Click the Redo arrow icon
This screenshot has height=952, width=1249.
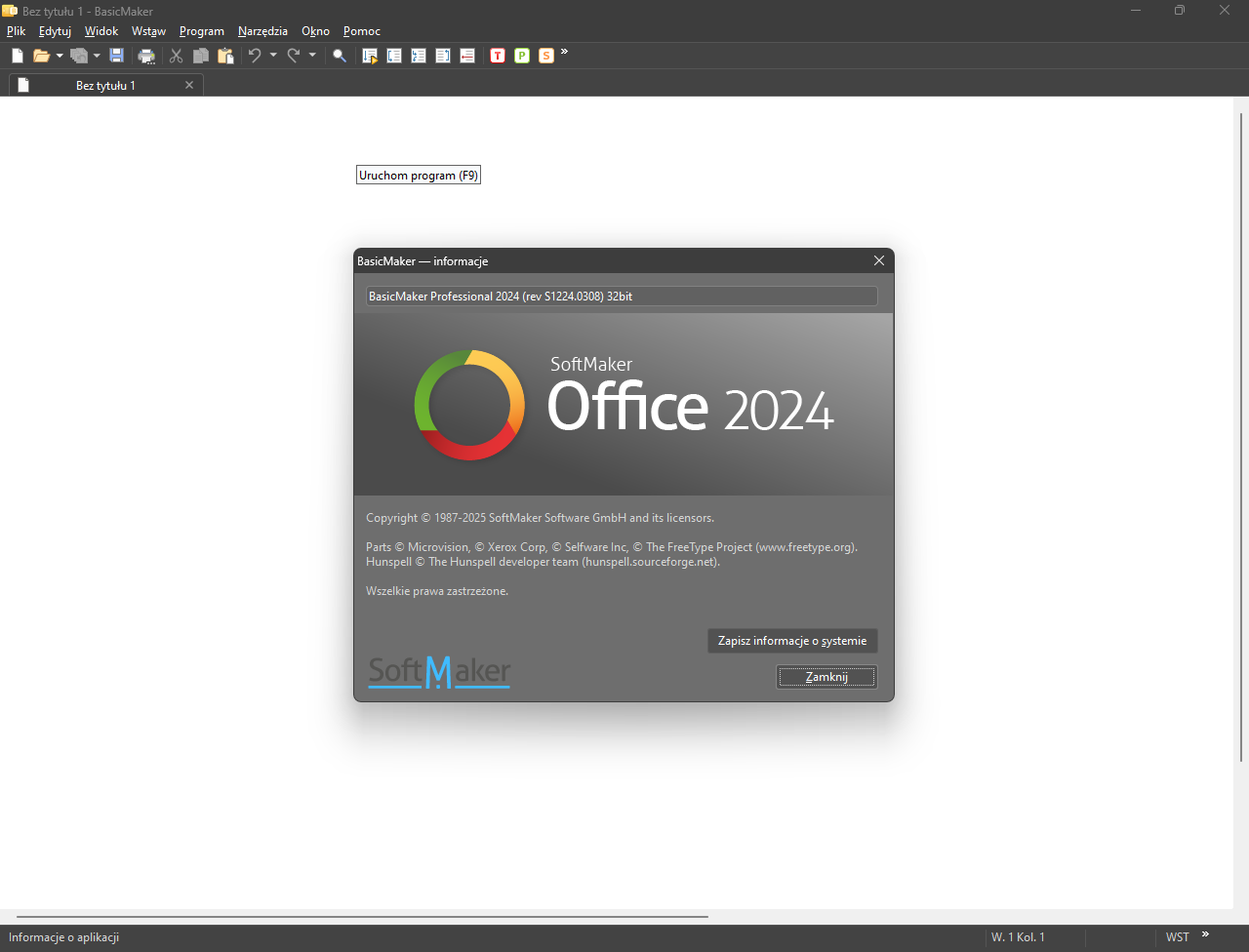294,56
